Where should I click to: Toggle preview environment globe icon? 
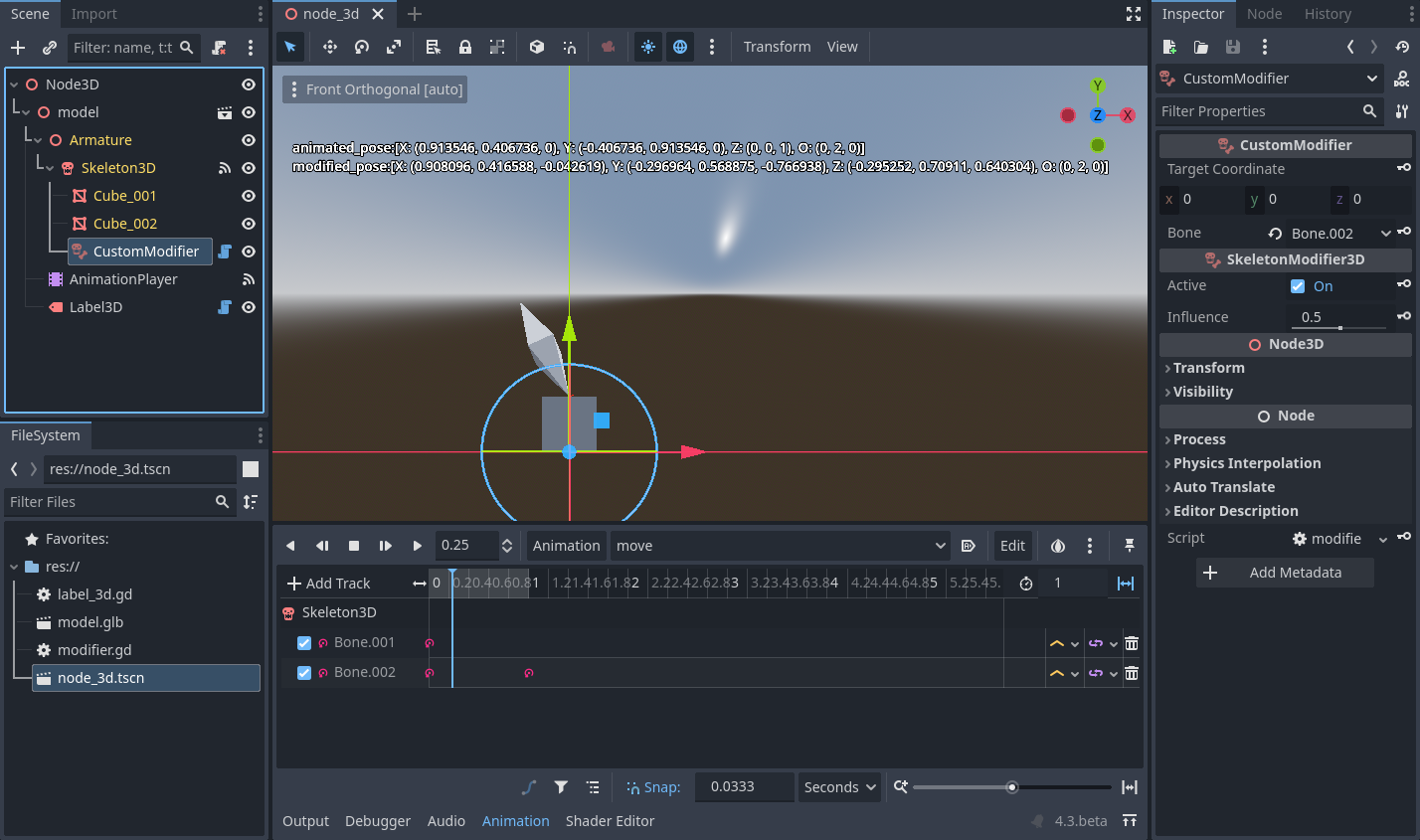tap(680, 47)
